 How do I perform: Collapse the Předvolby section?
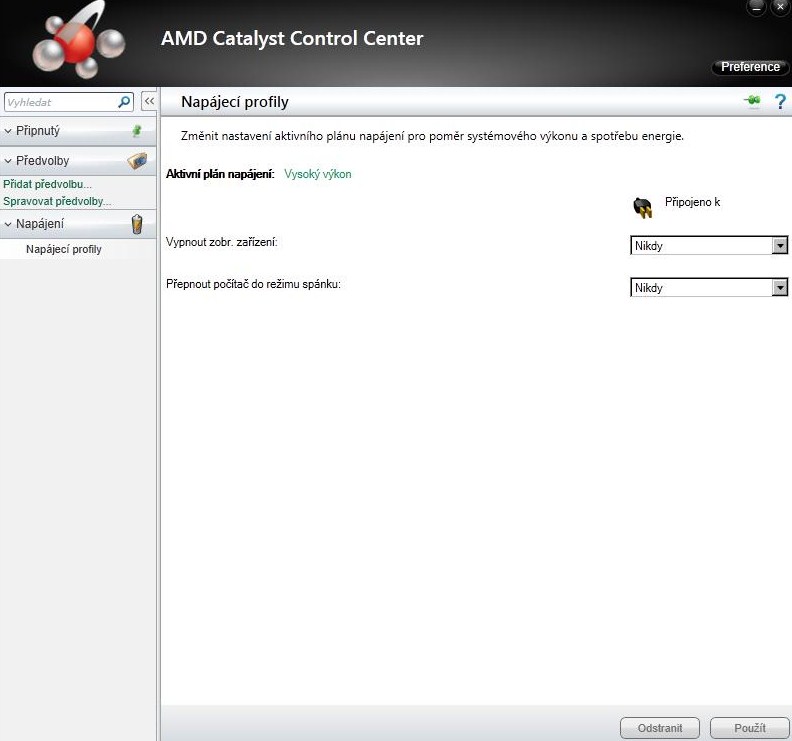(8, 161)
